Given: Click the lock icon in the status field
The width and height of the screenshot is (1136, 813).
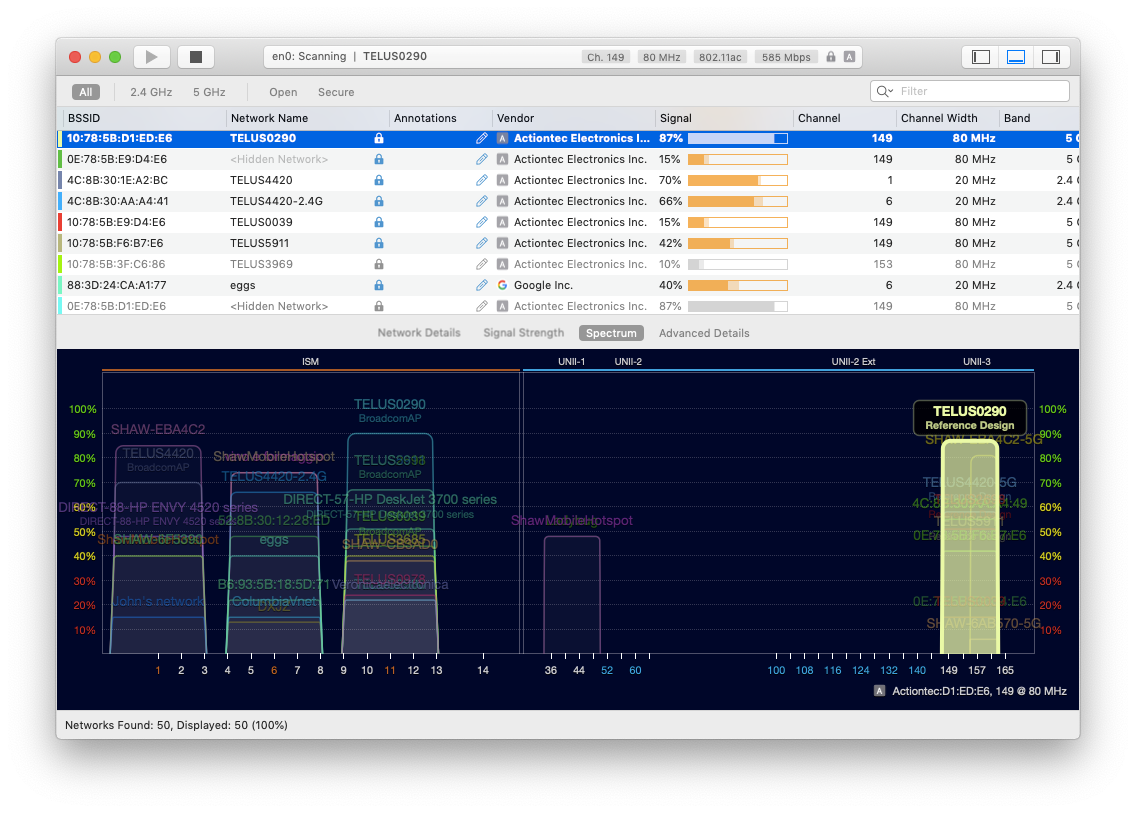Looking at the screenshot, I should tap(831, 57).
